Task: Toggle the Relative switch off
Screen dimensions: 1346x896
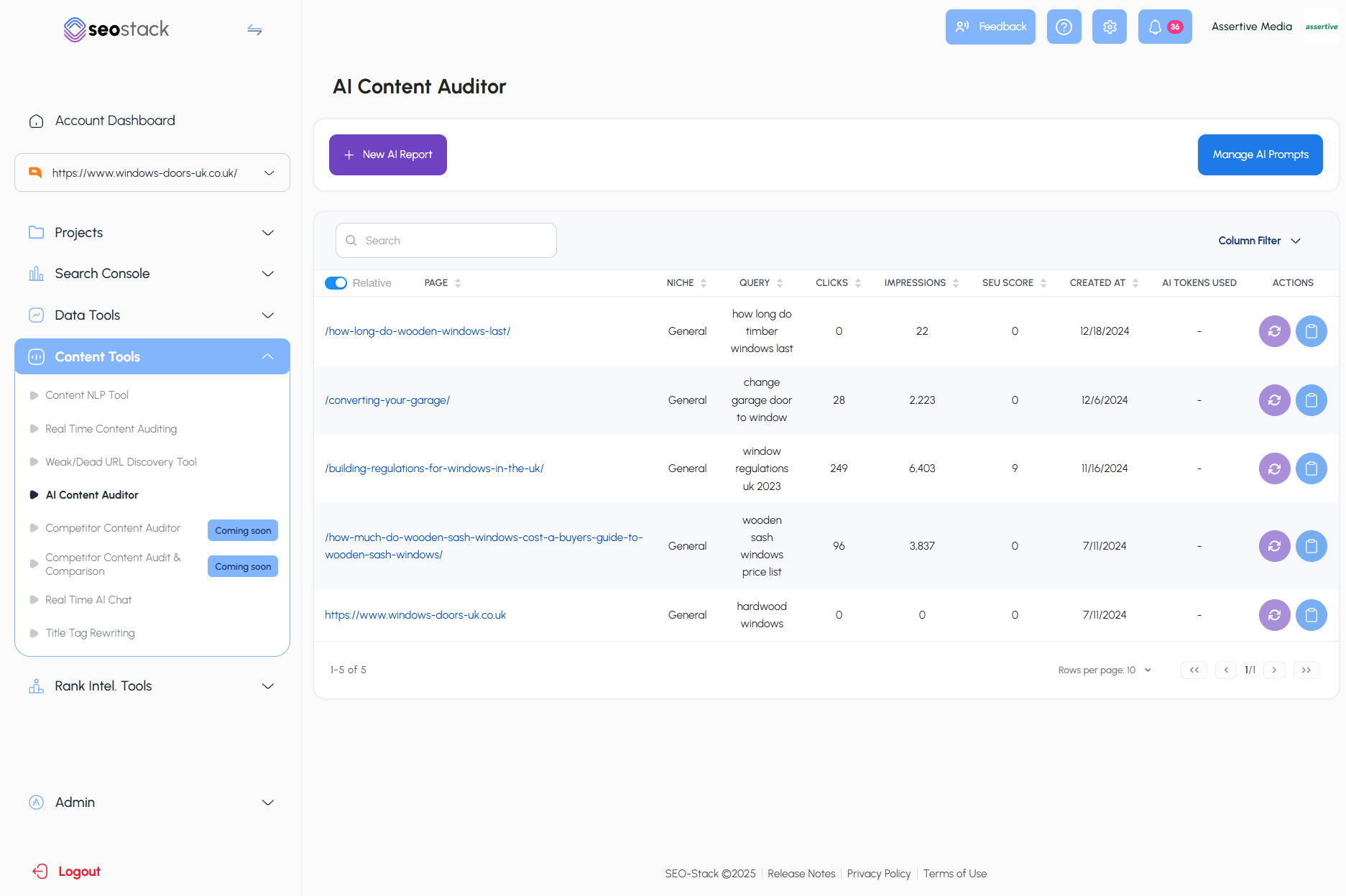Action: coord(335,282)
